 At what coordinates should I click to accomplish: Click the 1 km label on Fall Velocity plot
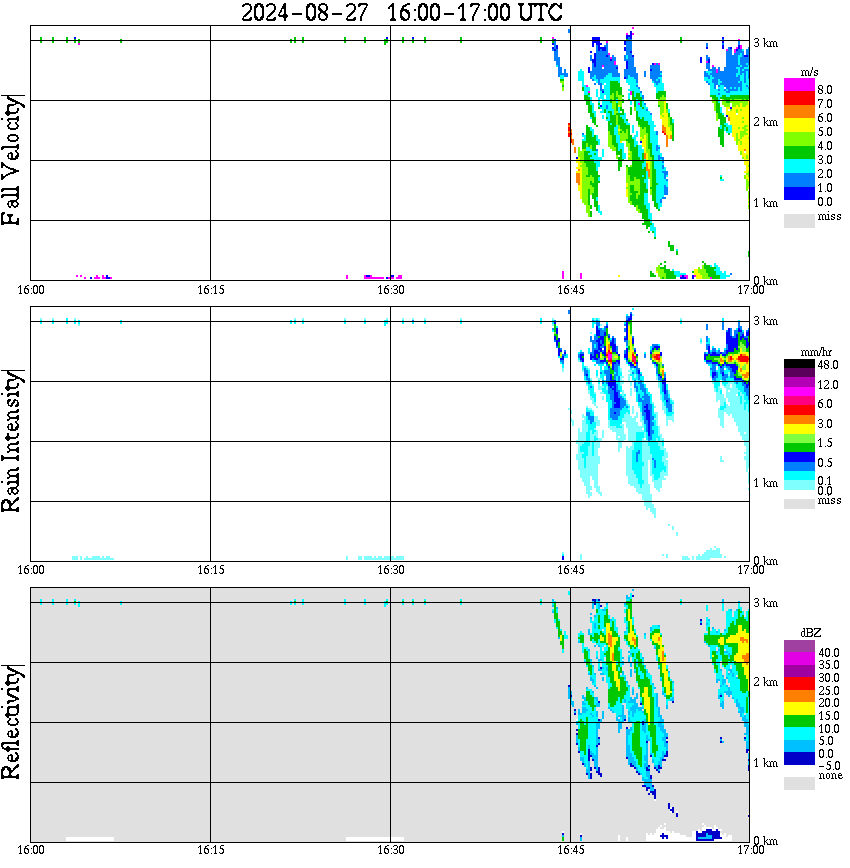[x=765, y=203]
